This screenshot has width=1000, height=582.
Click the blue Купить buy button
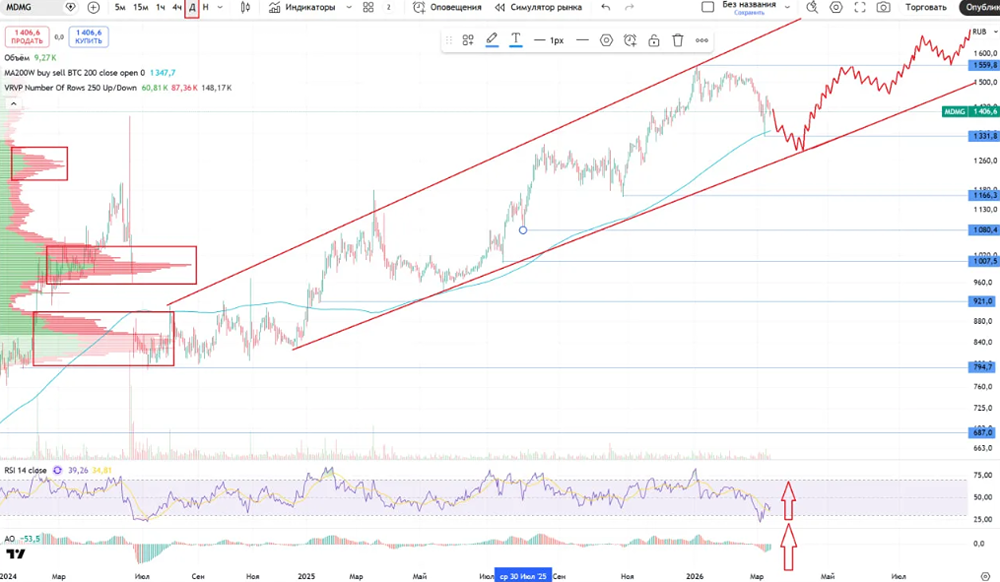pyautogui.click(x=89, y=37)
